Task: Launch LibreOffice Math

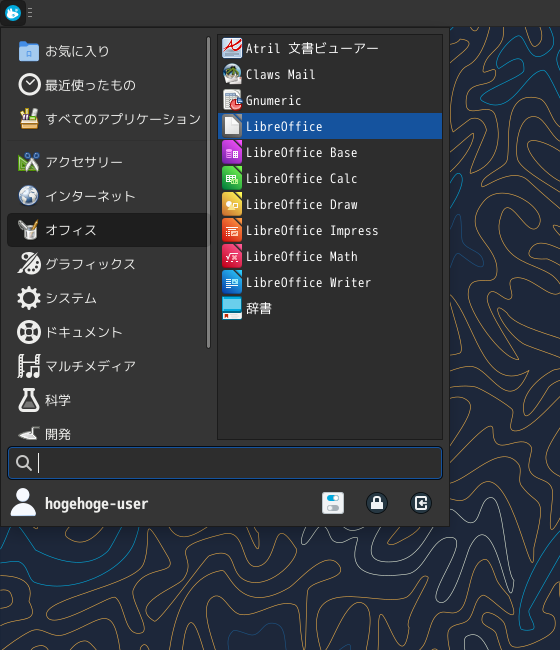Action: (x=330, y=257)
